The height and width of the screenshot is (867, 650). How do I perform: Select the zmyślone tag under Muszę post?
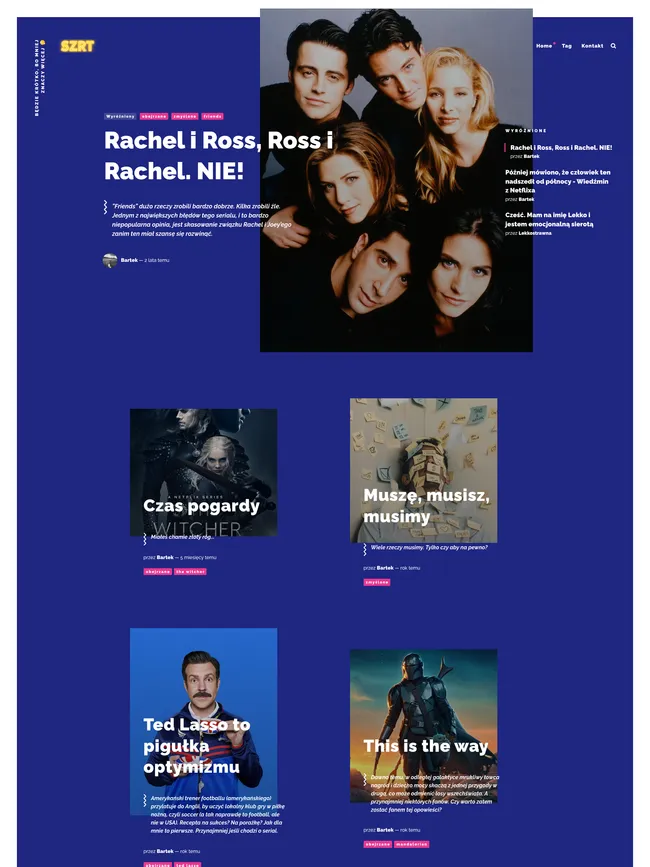click(377, 582)
